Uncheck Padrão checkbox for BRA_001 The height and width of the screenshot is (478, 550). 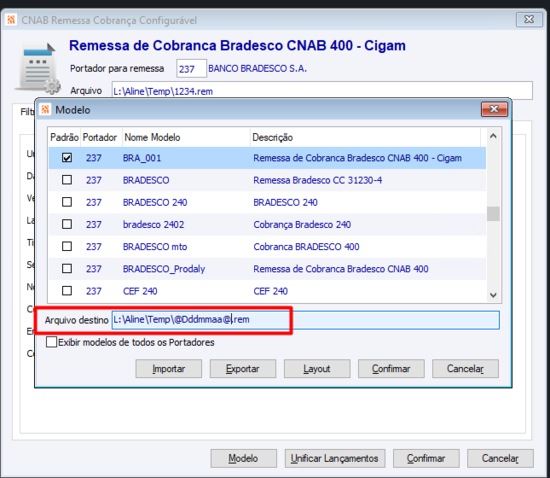[67, 158]
